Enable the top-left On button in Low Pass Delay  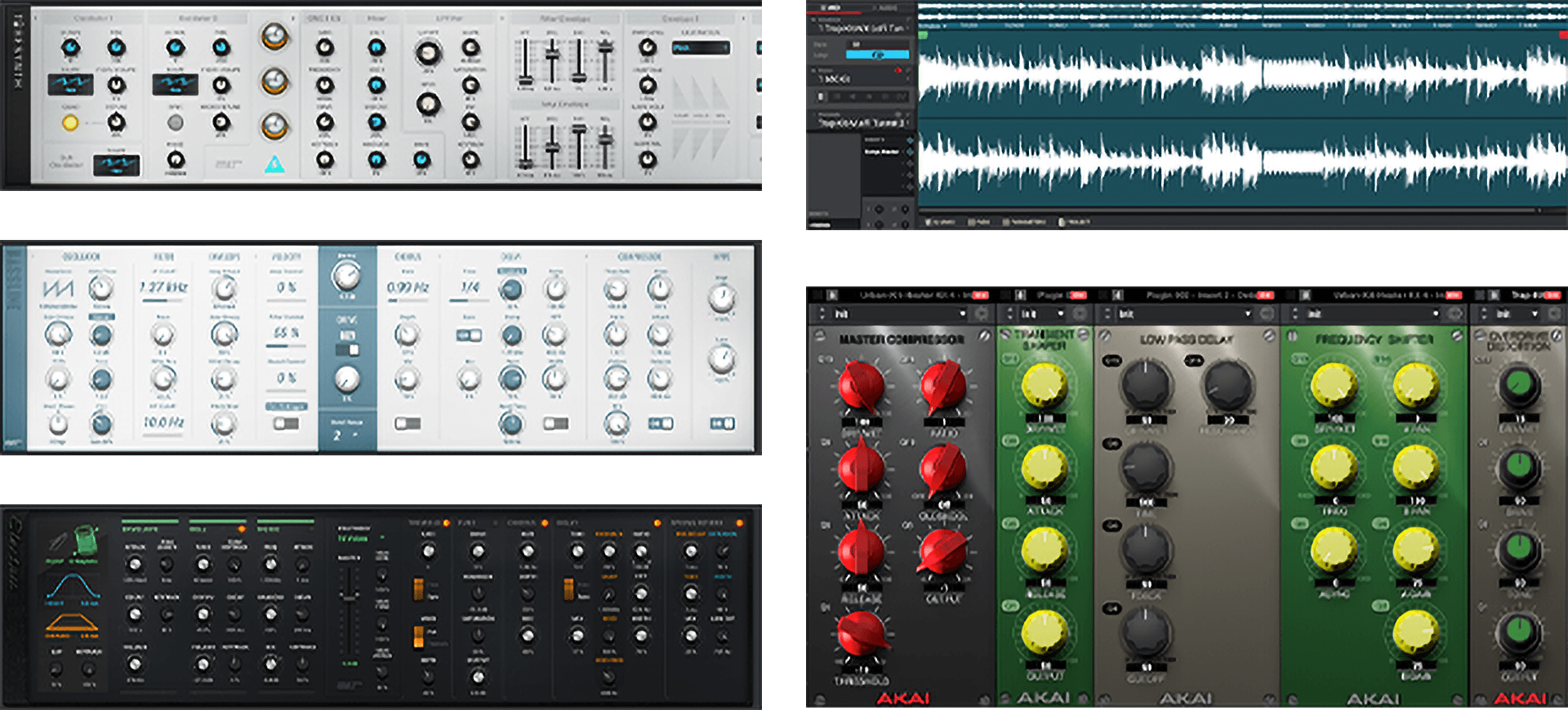click(1111, 360)
